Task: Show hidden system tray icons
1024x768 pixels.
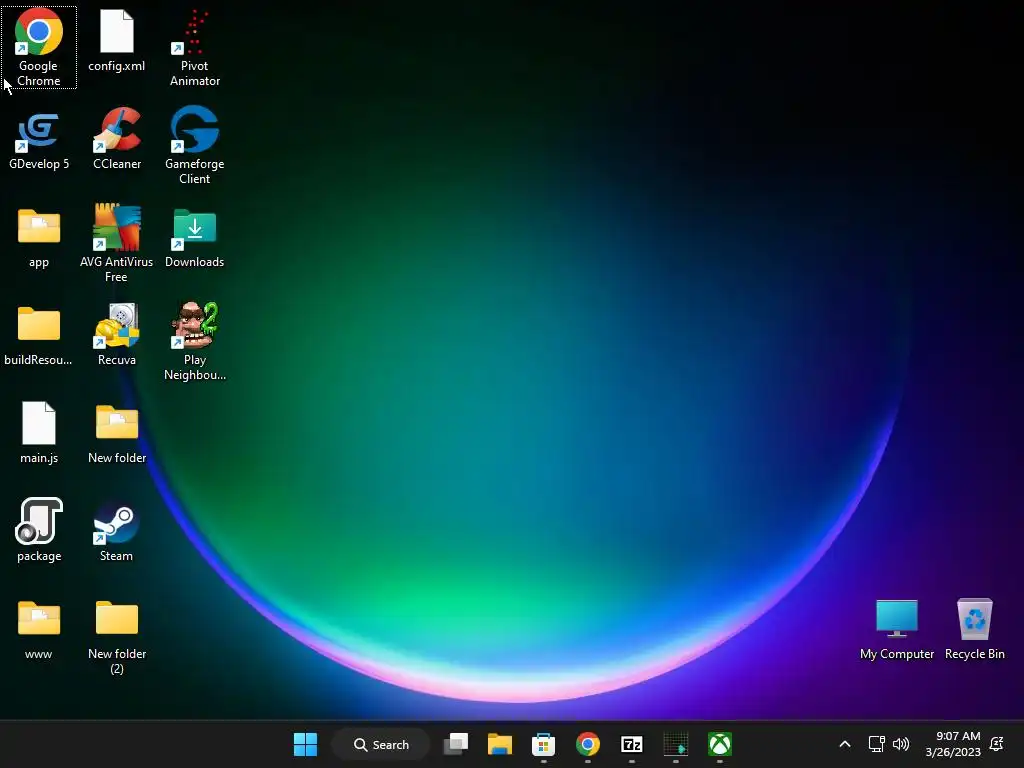Action: 844,744
